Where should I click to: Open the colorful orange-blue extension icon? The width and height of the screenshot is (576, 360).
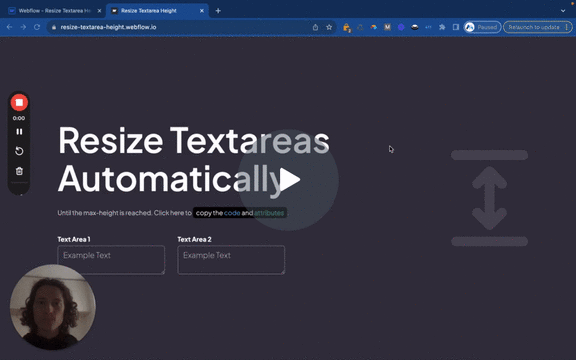pos(374,27)
